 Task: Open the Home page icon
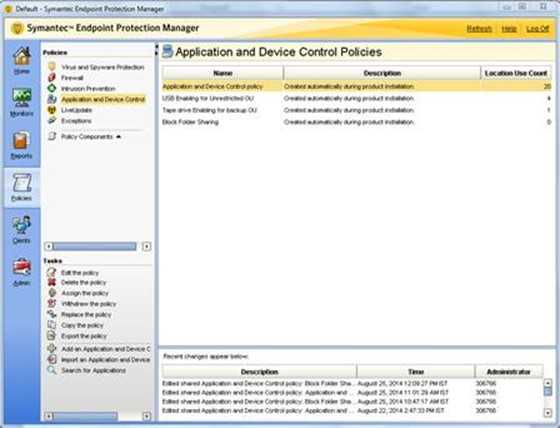click(x=22, y=56)
